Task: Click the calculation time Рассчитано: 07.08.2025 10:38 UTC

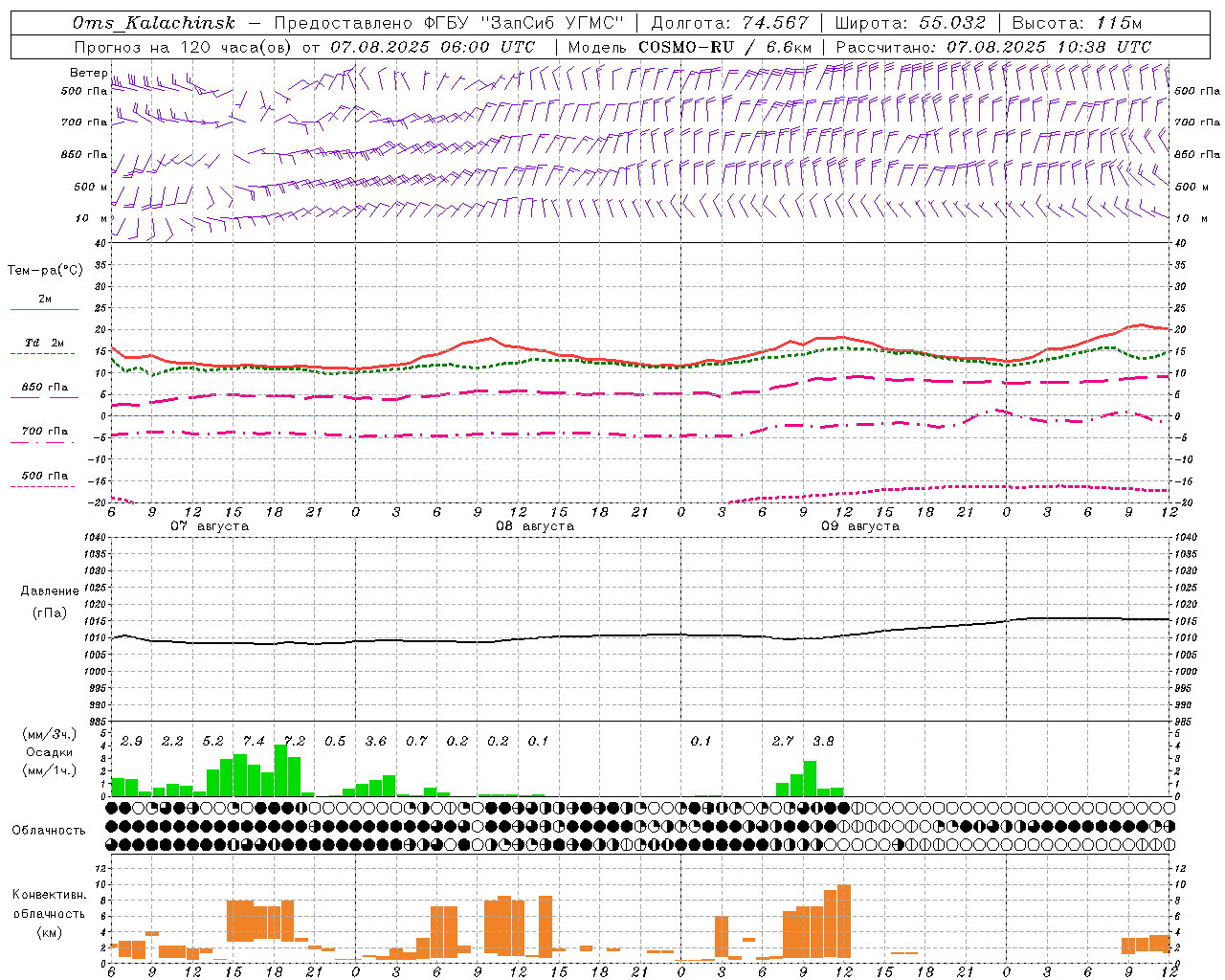Action: tap(993, 47)
